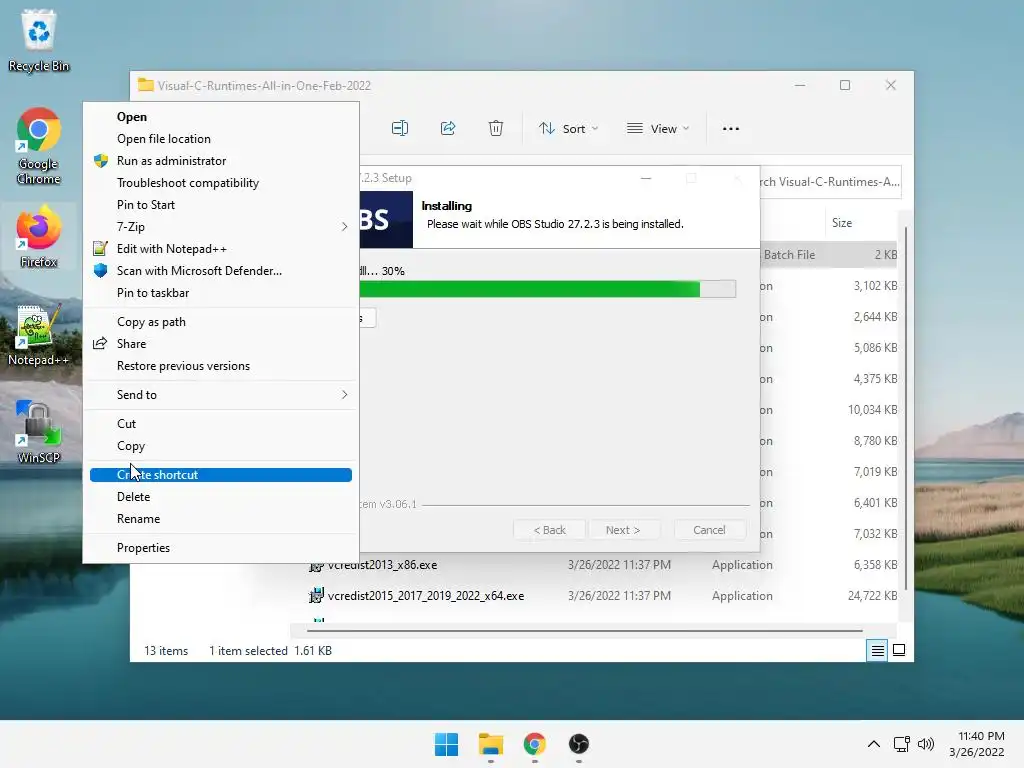The image size is (1024, 768).
Task: Click the Explorer horizontal scrollbar
Action: click(584, 631)
